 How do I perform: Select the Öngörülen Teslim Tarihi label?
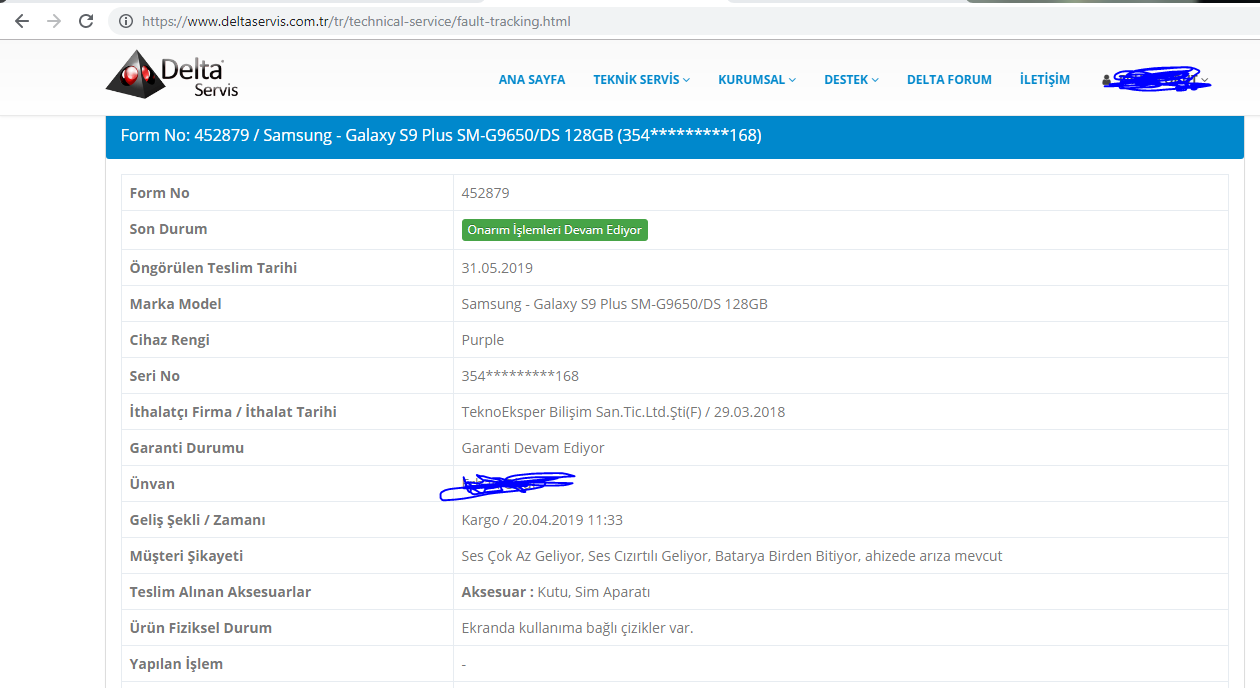[x=213, y=268]
